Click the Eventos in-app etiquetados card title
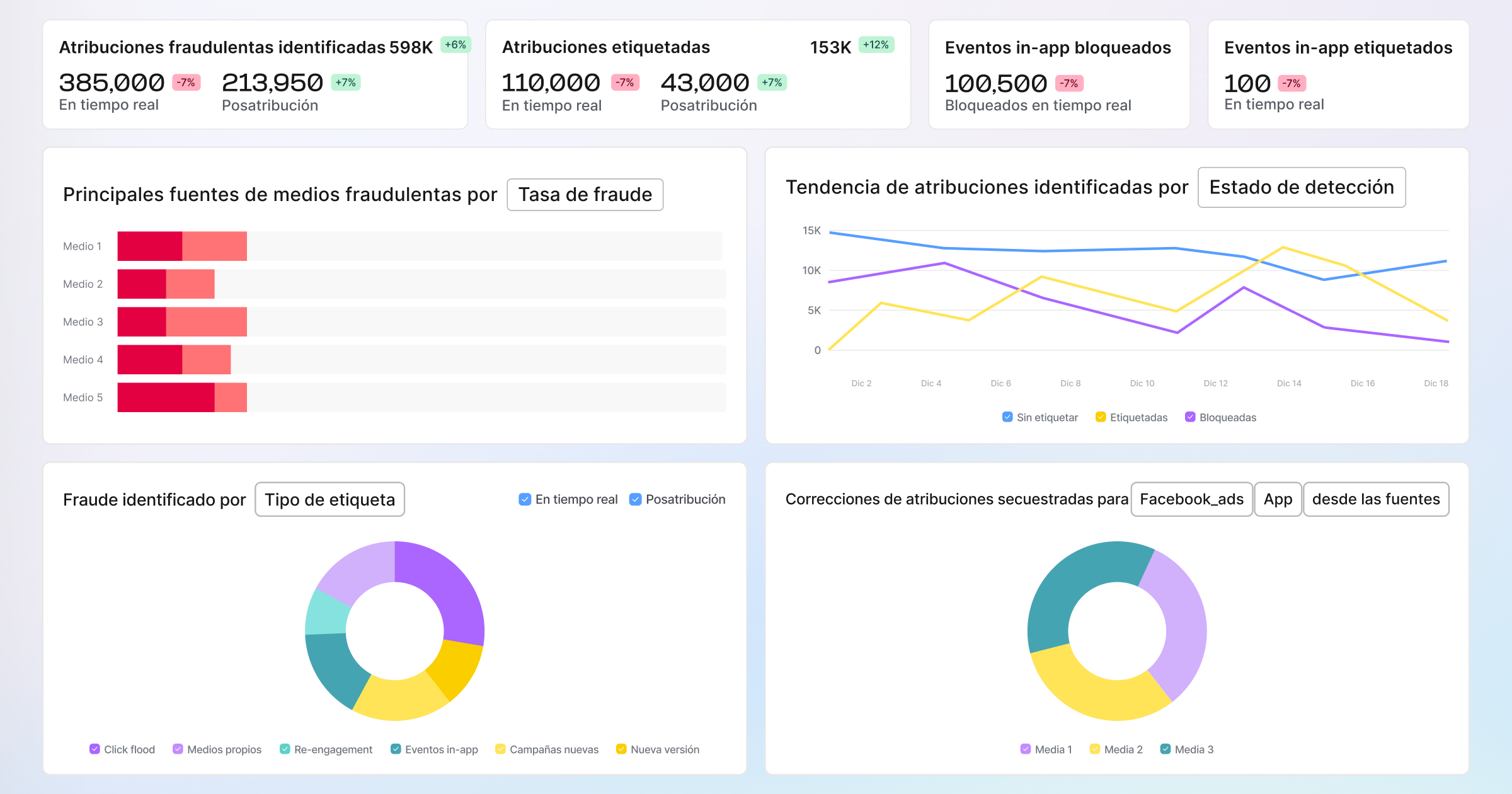This screenshot has width=1512, height=794. click(1338, 48)
